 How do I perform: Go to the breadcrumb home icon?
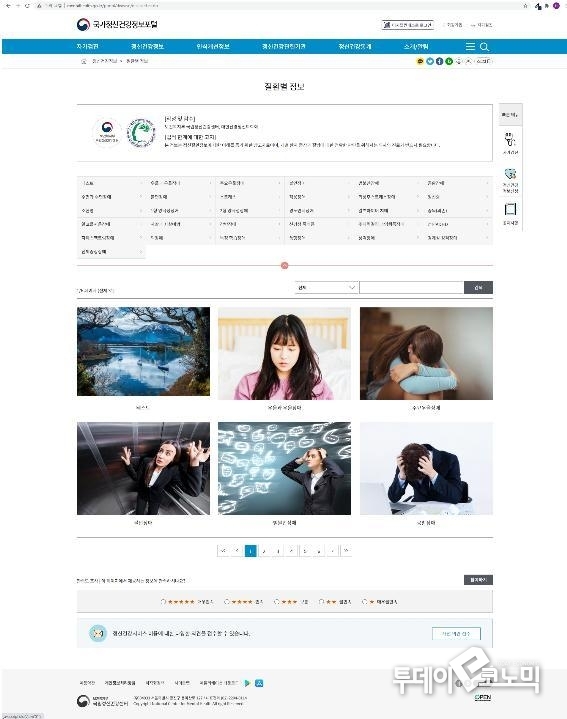(83, 61)
